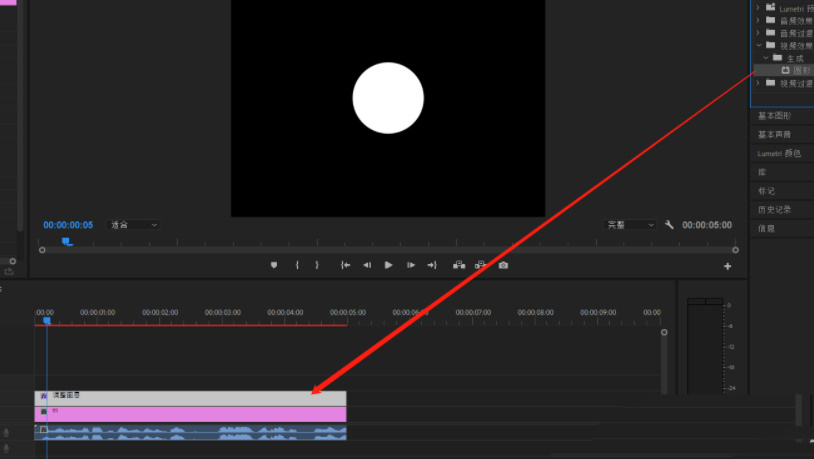The width and height of the screenshot is (814, 459).
Task: Open monitor settings with the wrench icon
Action: tap(669, 225)
